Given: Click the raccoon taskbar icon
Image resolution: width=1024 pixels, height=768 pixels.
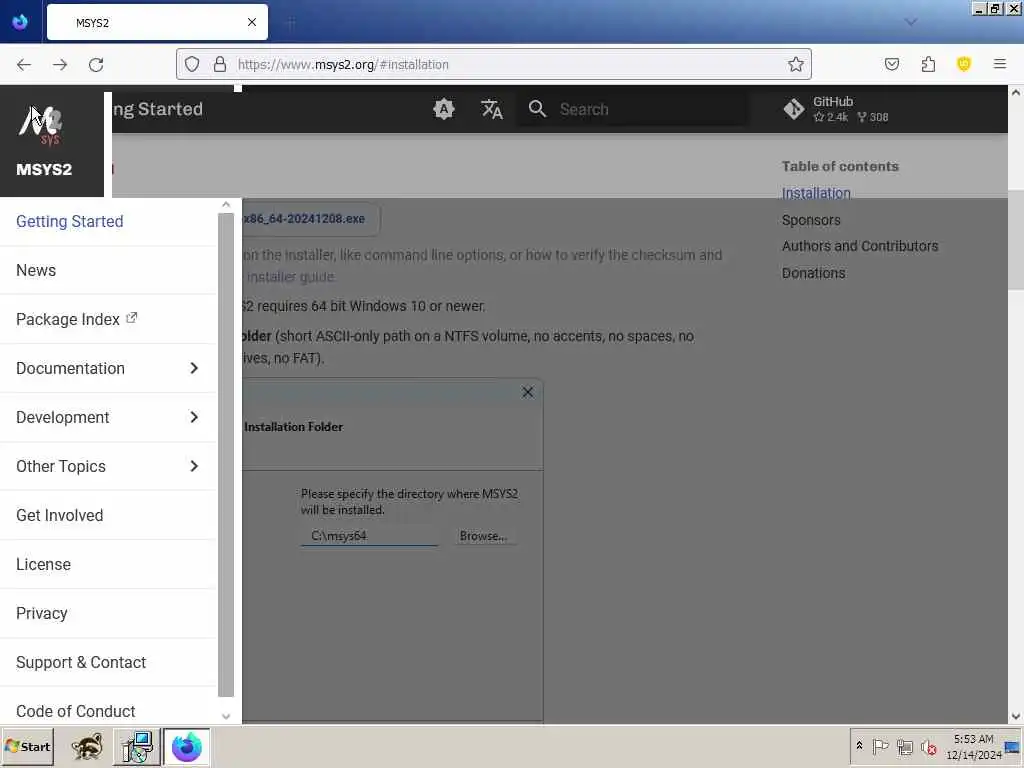Looking at the screenshot, I should tap(87, 747).
